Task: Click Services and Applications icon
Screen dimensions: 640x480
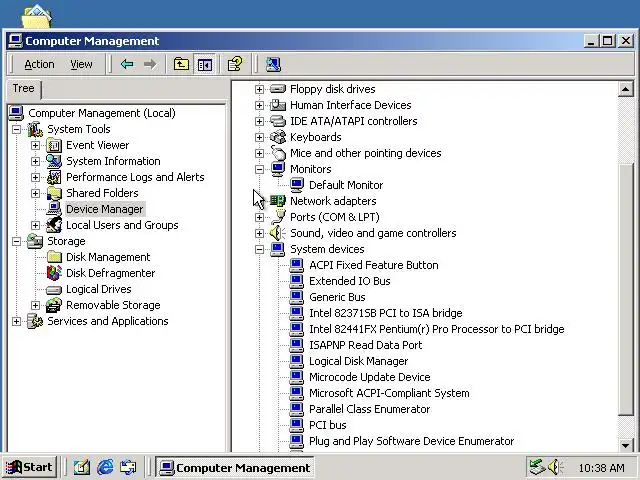Action: tap(35, 321)
